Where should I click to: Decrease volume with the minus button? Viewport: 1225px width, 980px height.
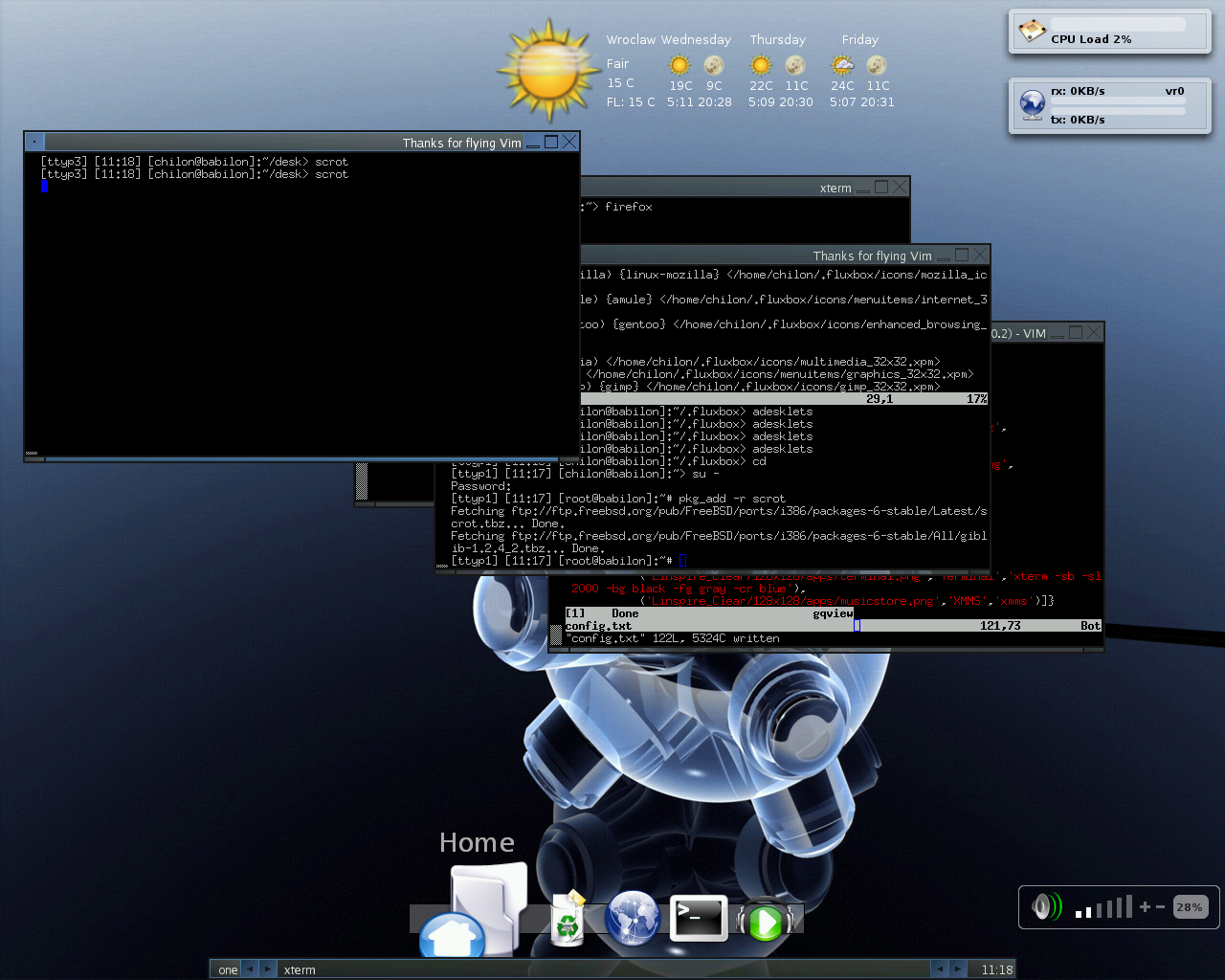coord(1161,906)
